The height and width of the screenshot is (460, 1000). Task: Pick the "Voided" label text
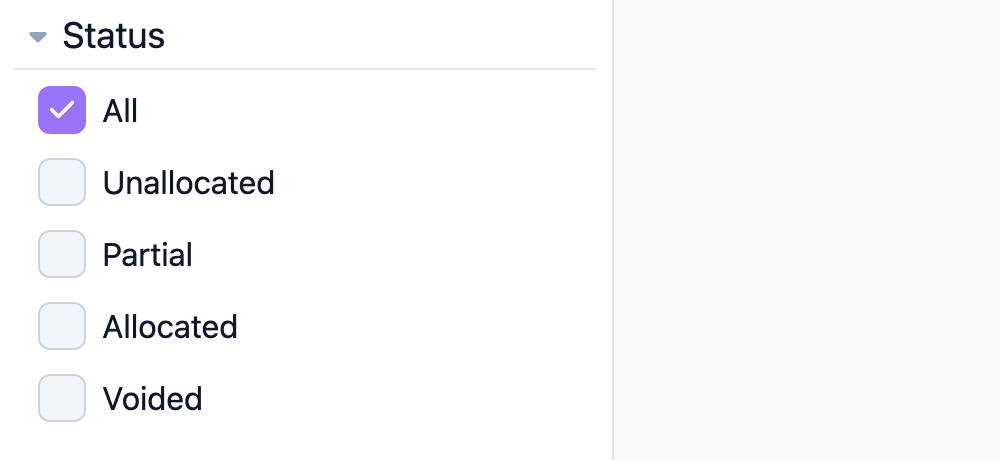152,399
